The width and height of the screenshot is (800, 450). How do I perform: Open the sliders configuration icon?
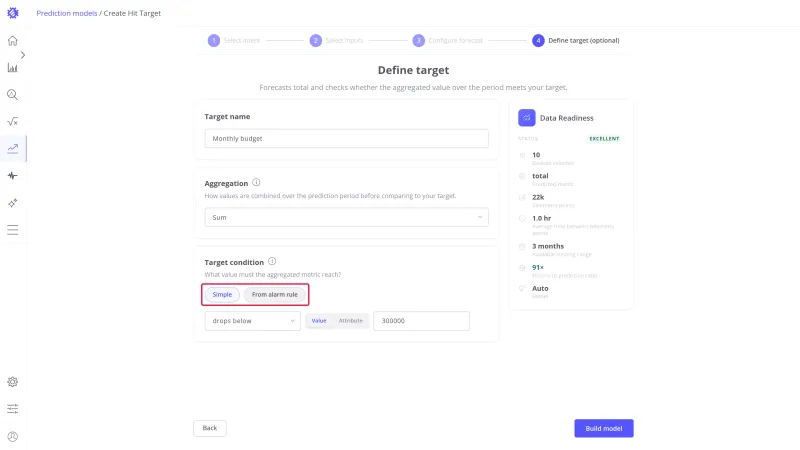click(x=13, y=409)
